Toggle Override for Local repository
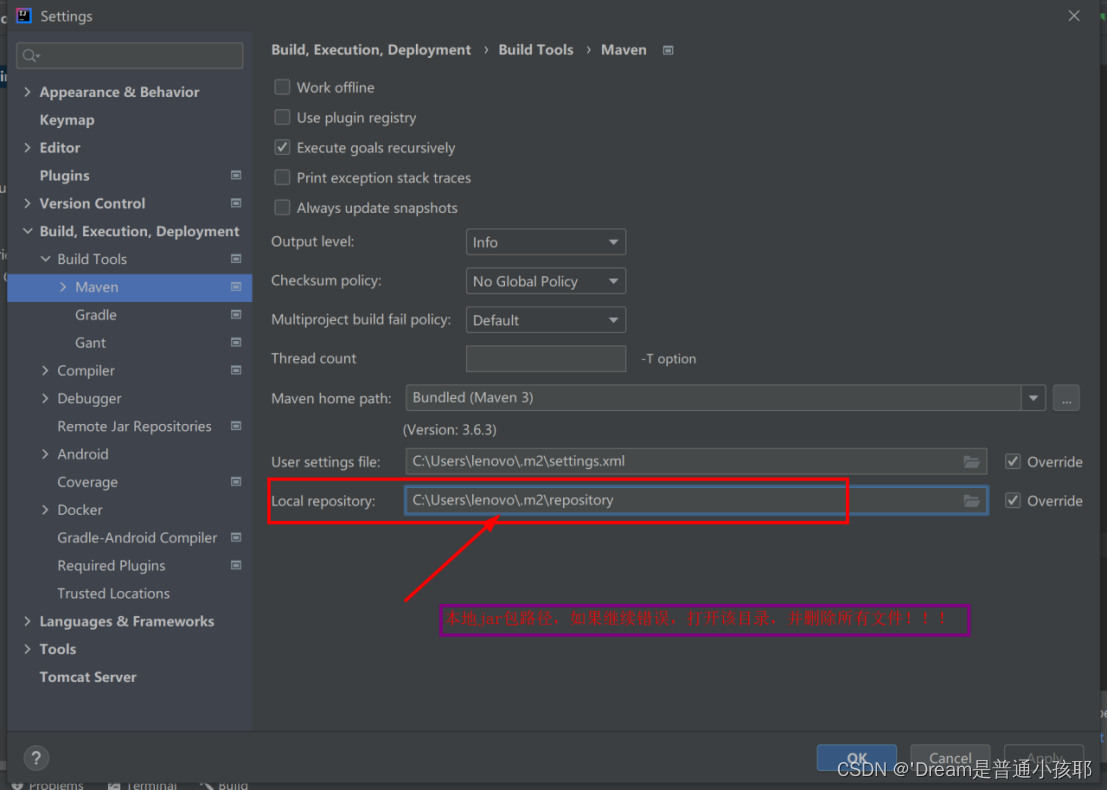1108x790 pixels. click(1013, 500)
